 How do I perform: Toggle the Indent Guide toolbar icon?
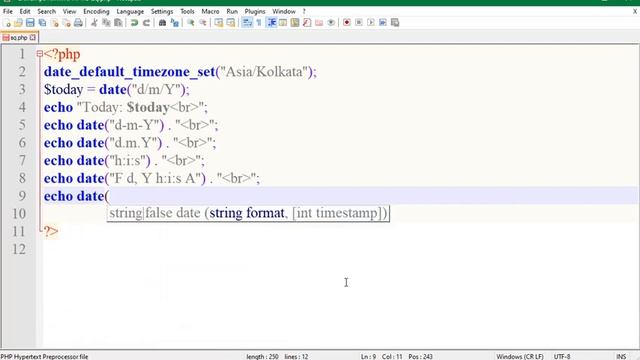tap(271, 23)
